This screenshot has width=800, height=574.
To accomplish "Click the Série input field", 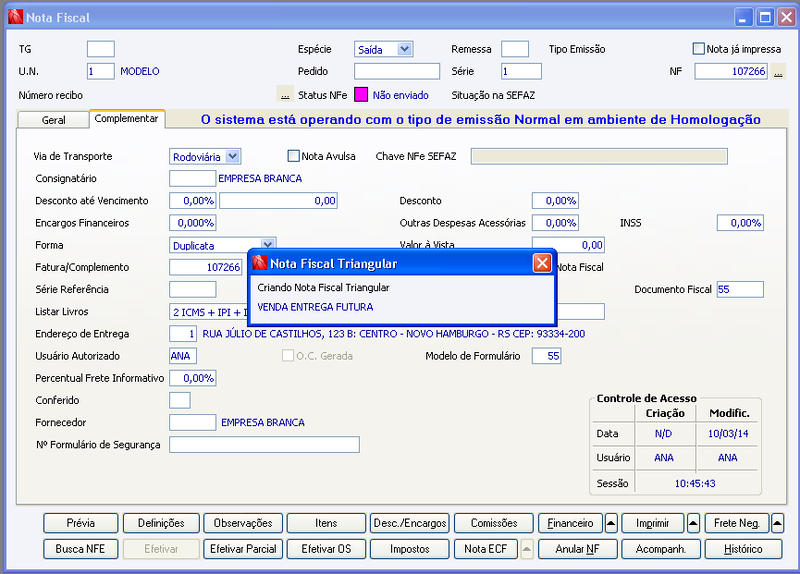I will click(x=521, y=71).
